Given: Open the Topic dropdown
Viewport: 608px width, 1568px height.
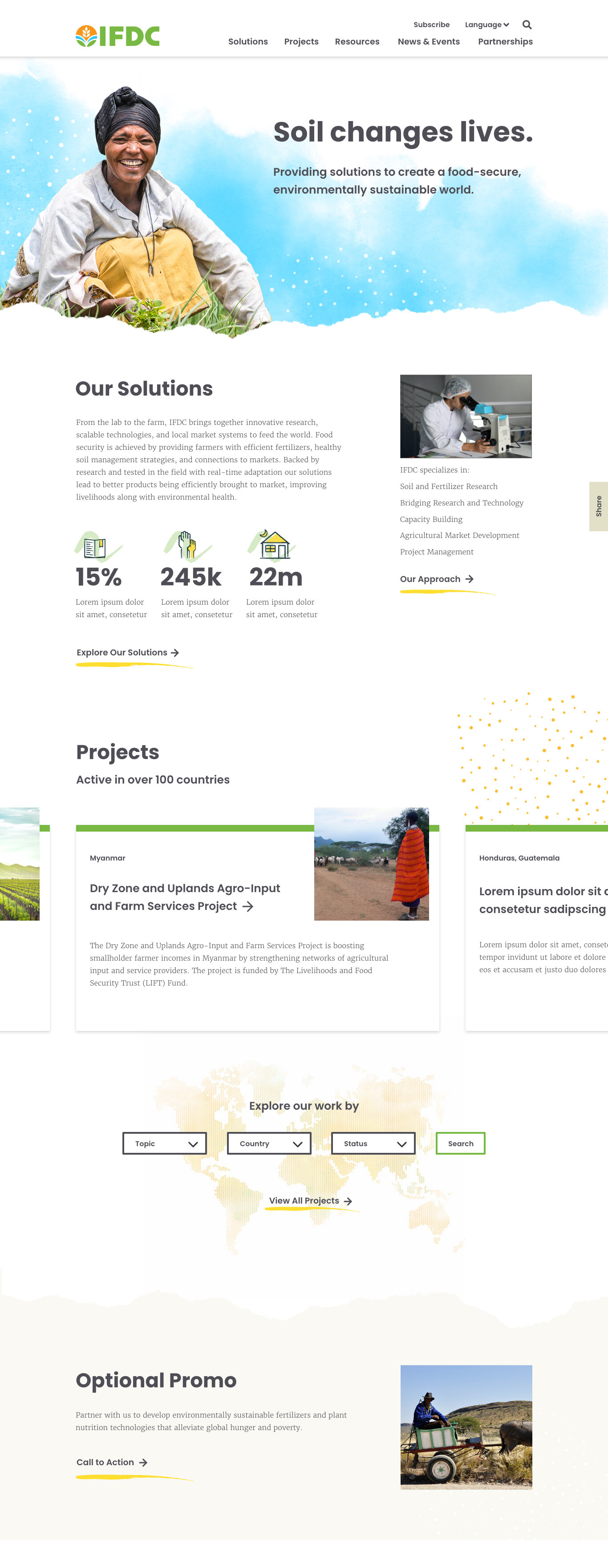Looking at the screenshot, I should [x=164, y=1143].
